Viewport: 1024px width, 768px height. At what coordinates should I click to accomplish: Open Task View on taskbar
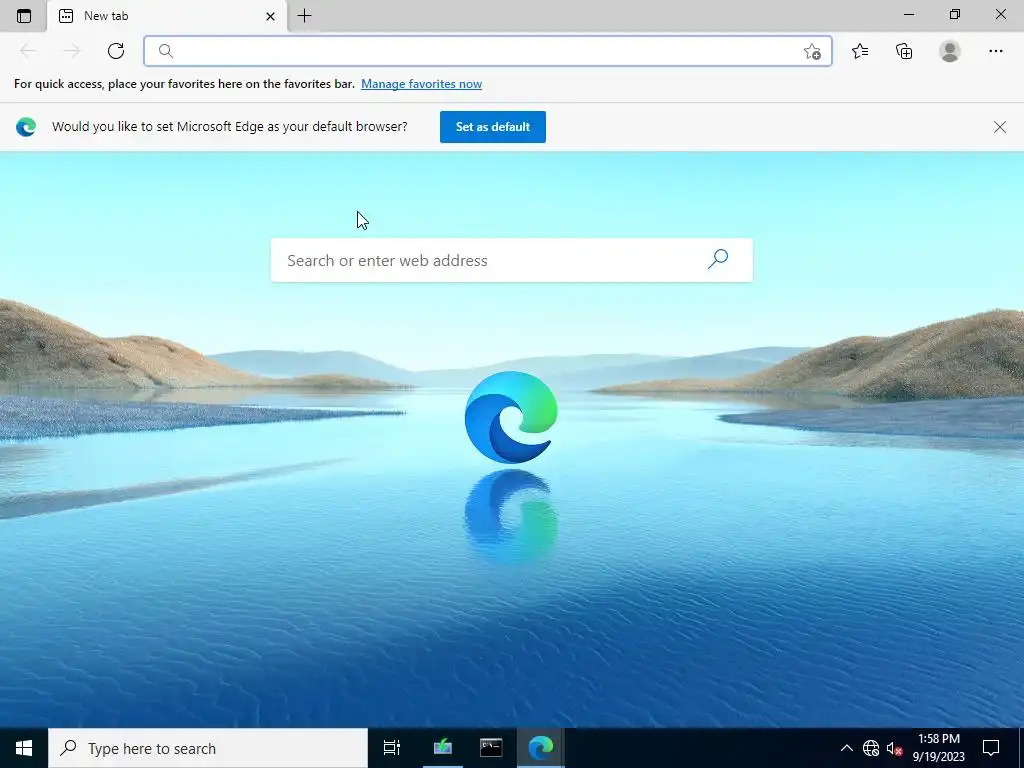(392, 748)
